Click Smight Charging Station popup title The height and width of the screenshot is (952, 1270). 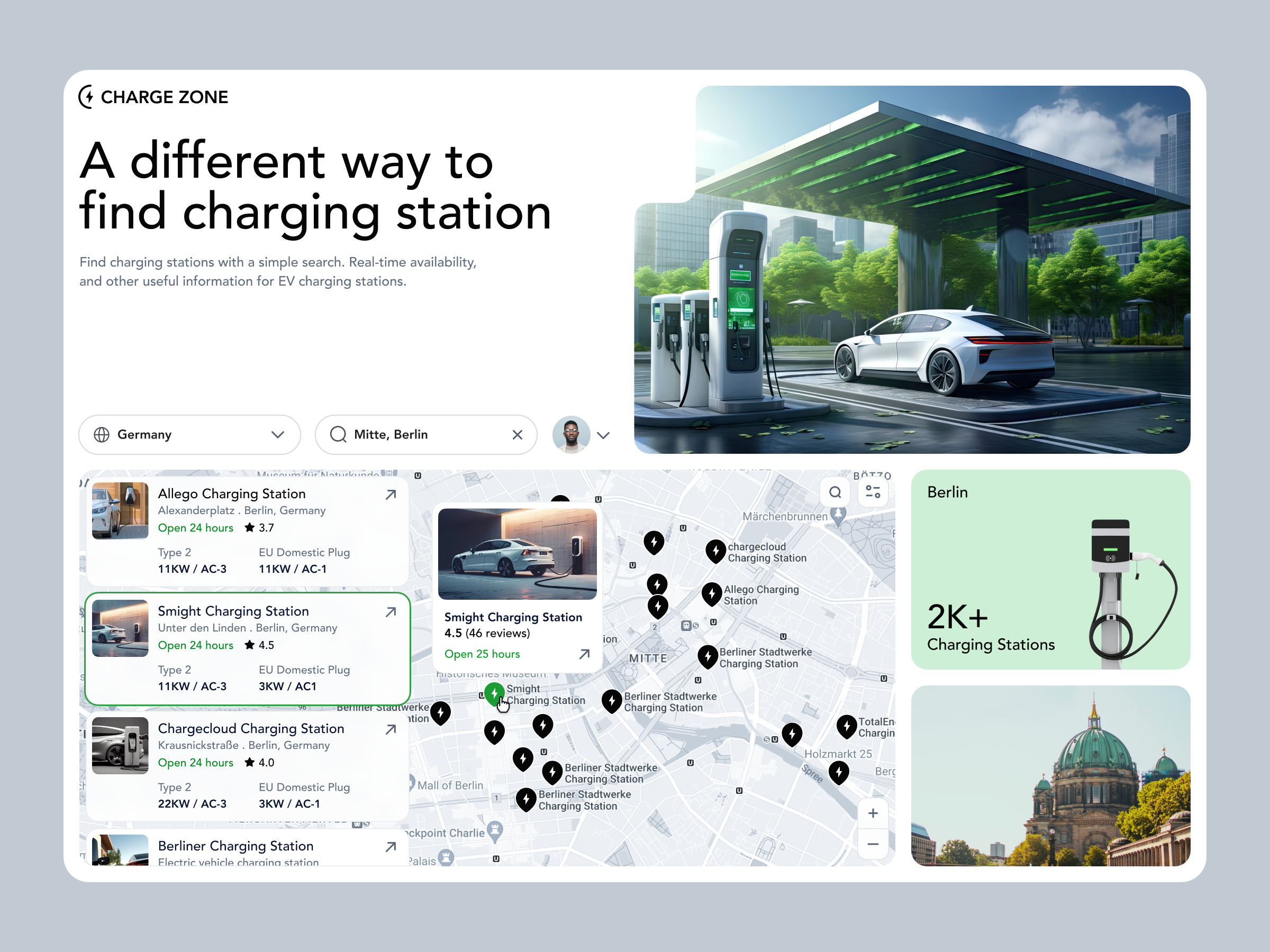[x=513, y=617]
